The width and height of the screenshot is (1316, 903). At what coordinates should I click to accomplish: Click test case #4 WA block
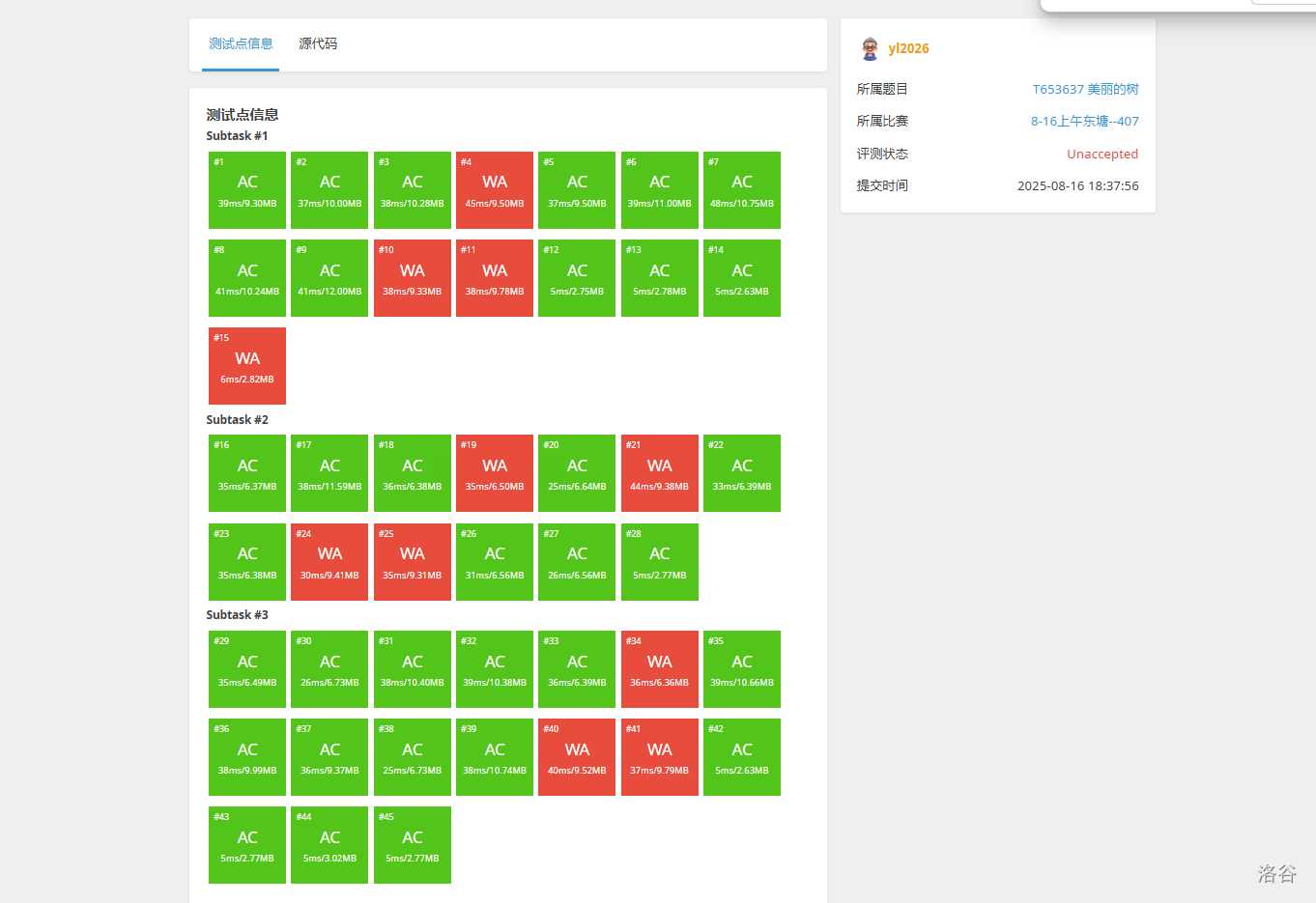pyautogui.click(x=495, y=190)
